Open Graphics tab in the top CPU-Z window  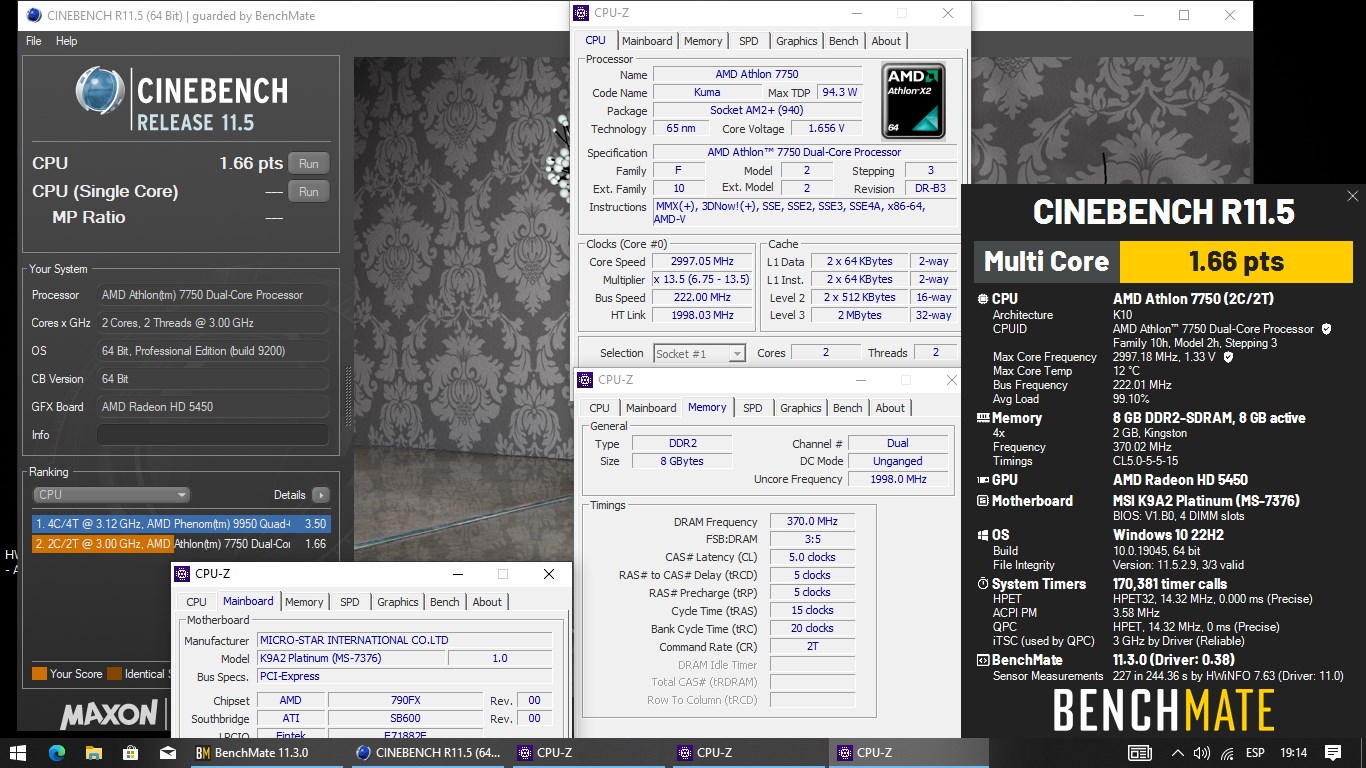click(797, 41)
